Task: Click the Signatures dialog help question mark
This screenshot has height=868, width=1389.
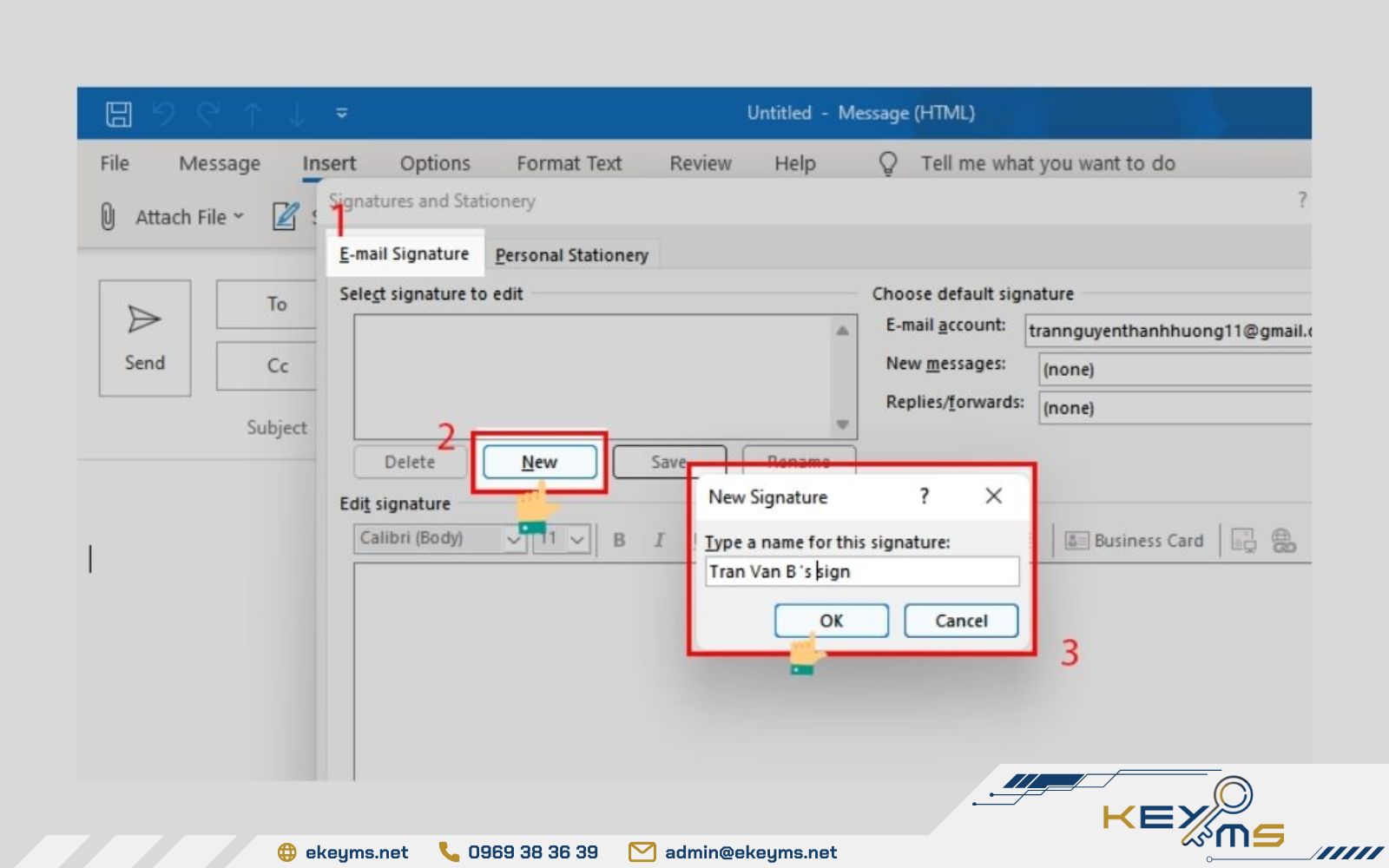Action: 1301,201
